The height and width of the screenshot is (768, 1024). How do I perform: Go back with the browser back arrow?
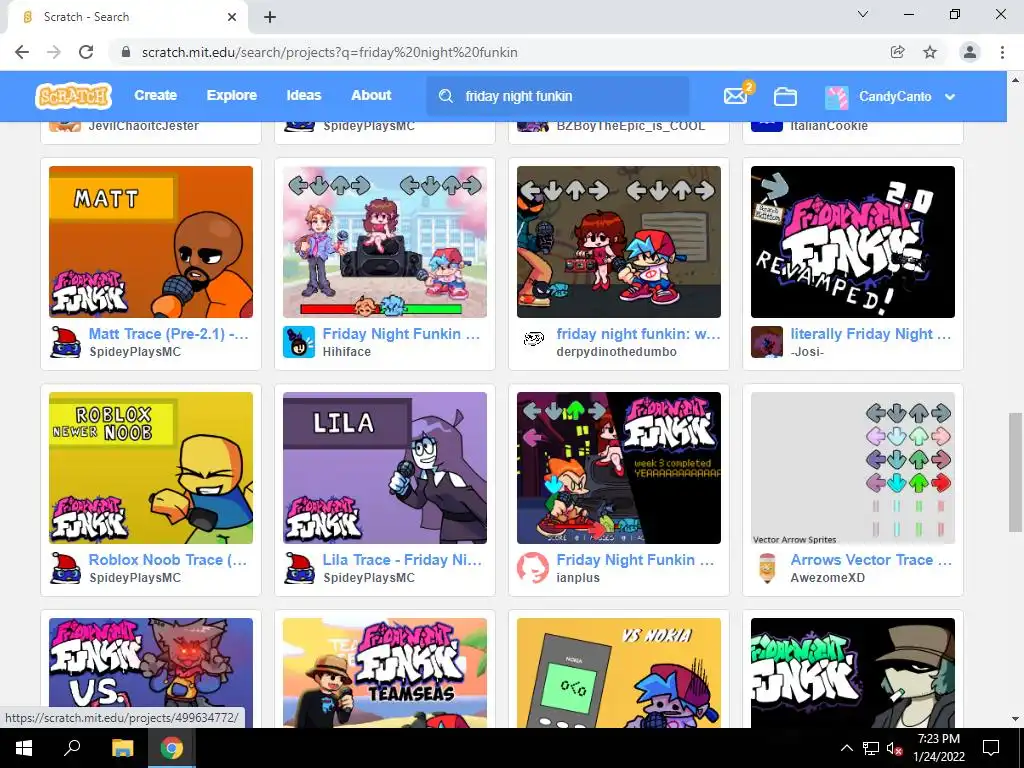pyautogui.click(x=22, y=52)
